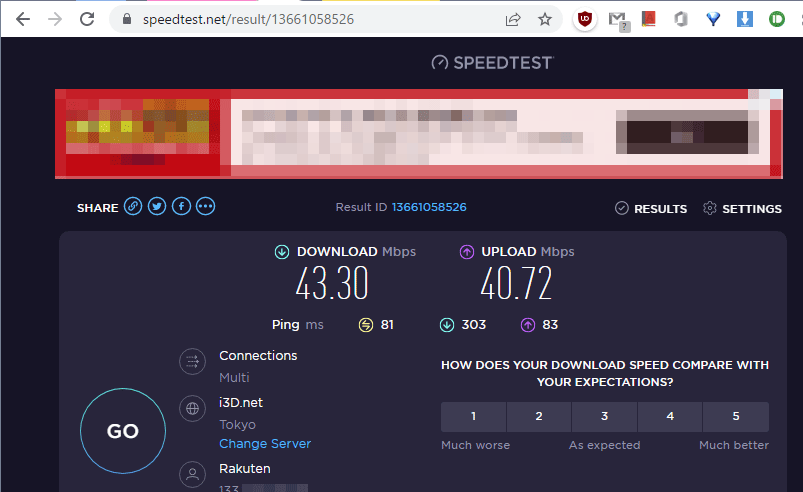Click the upload speed value 40.72
The image size is (803, 492).
(x=516, y=283)
